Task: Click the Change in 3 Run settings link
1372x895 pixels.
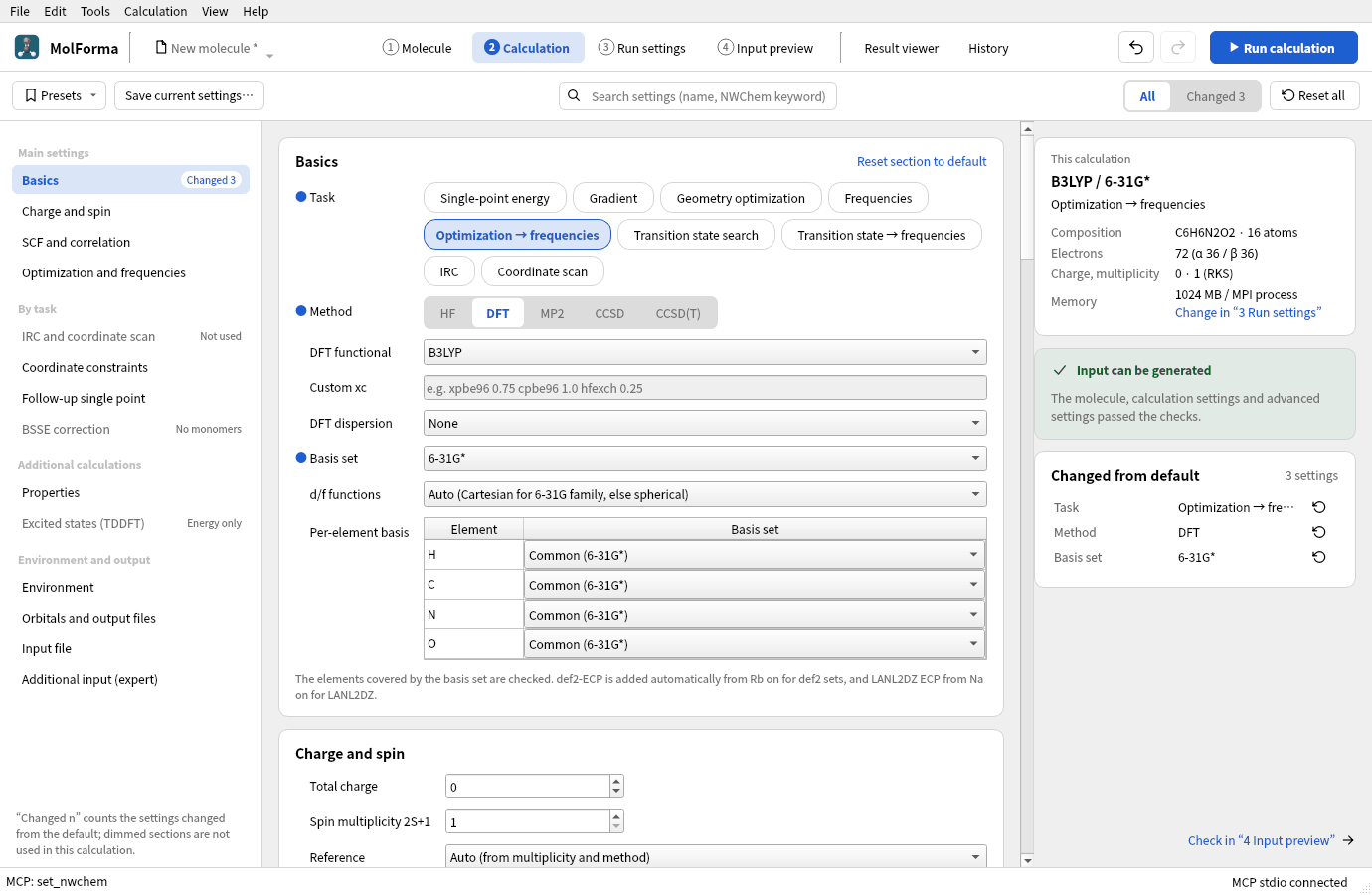Action: [x=1248, y=312]
